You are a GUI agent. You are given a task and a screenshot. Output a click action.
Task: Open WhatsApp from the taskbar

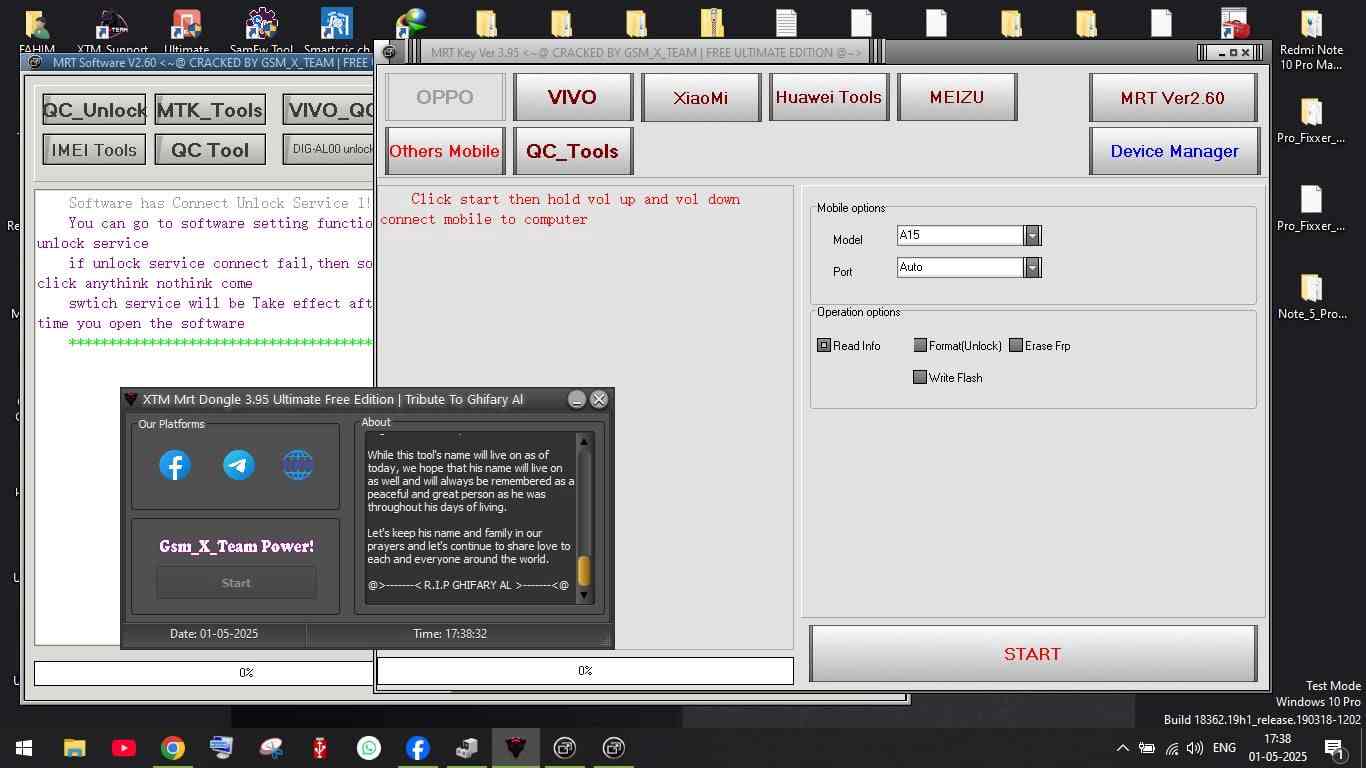coord(369,747)
